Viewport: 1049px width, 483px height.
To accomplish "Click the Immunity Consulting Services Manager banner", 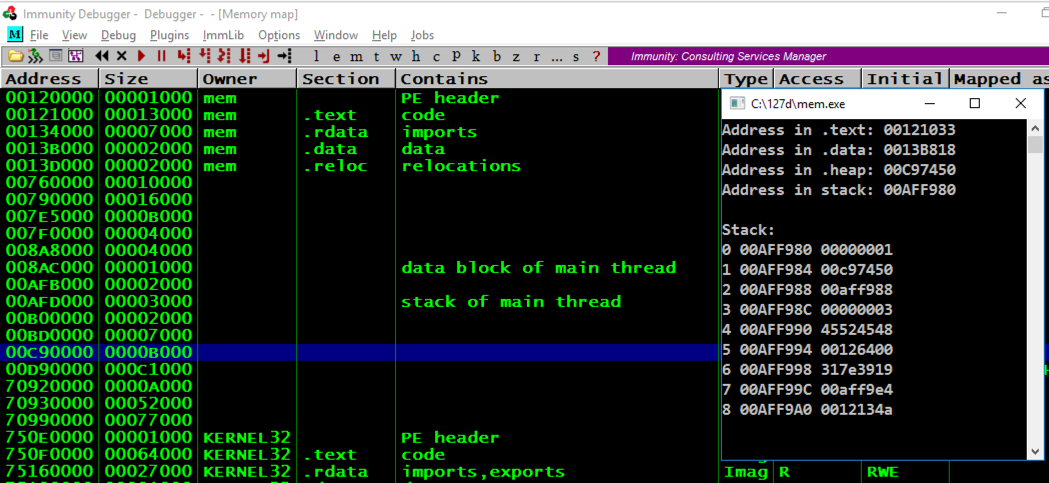I will coord(828,56).
